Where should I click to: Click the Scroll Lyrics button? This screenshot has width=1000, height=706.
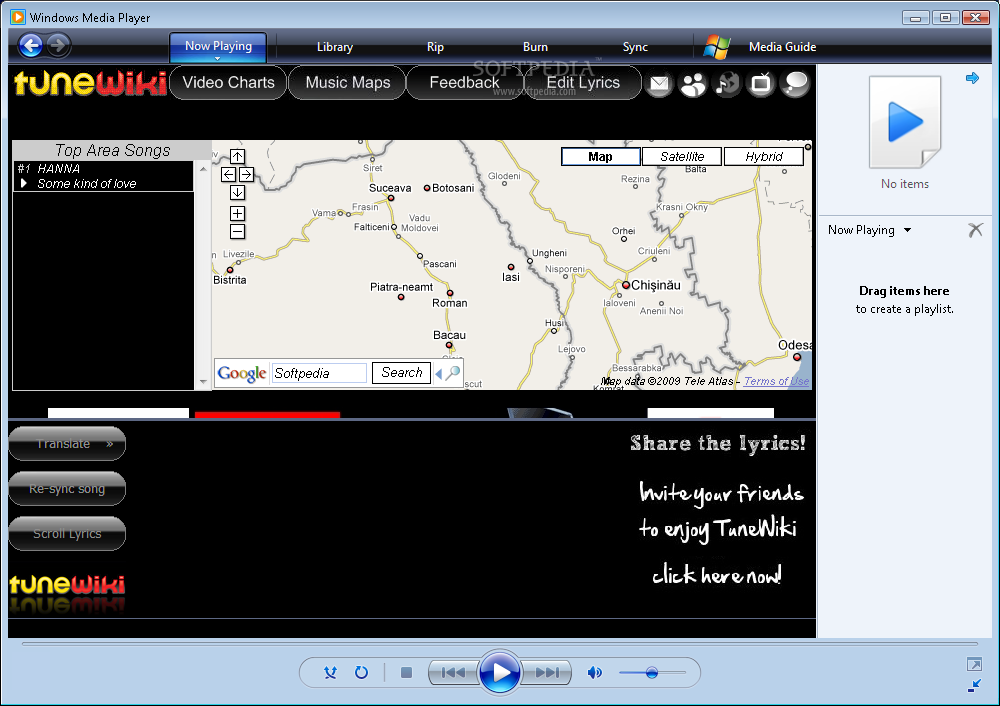coord(67,534)
